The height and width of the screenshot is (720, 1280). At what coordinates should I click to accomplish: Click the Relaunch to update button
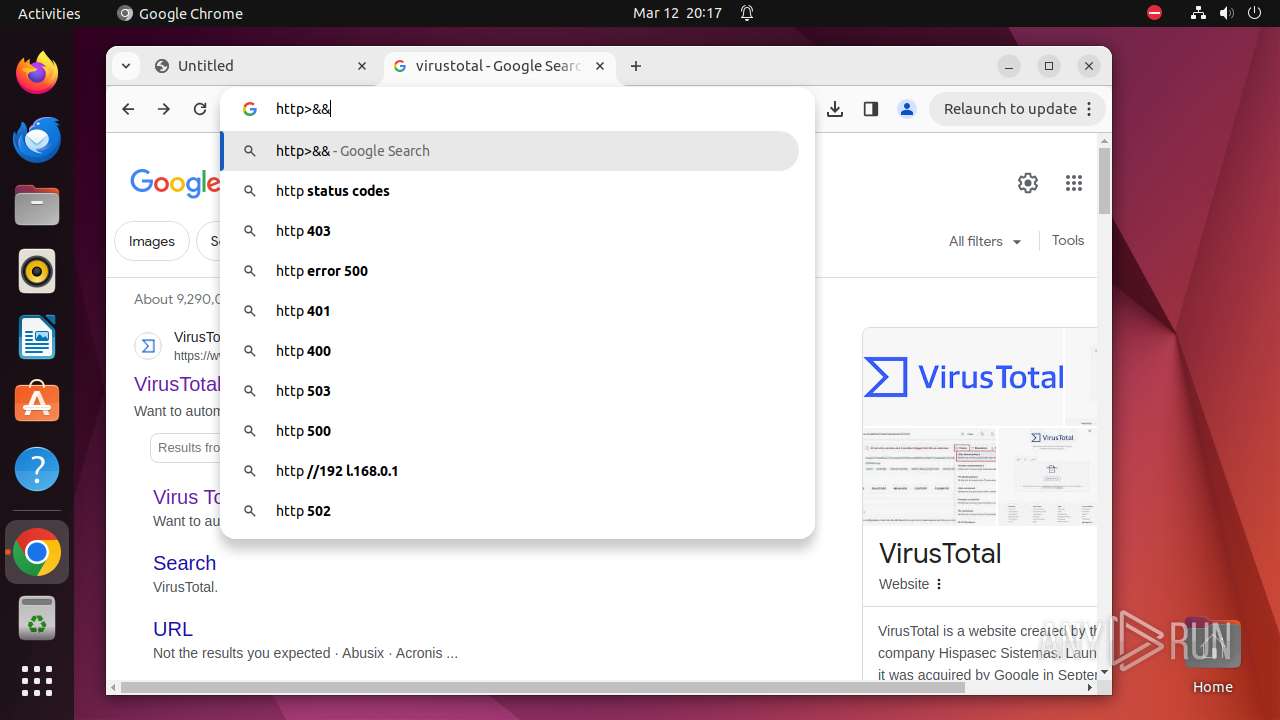click(1018, 109)
